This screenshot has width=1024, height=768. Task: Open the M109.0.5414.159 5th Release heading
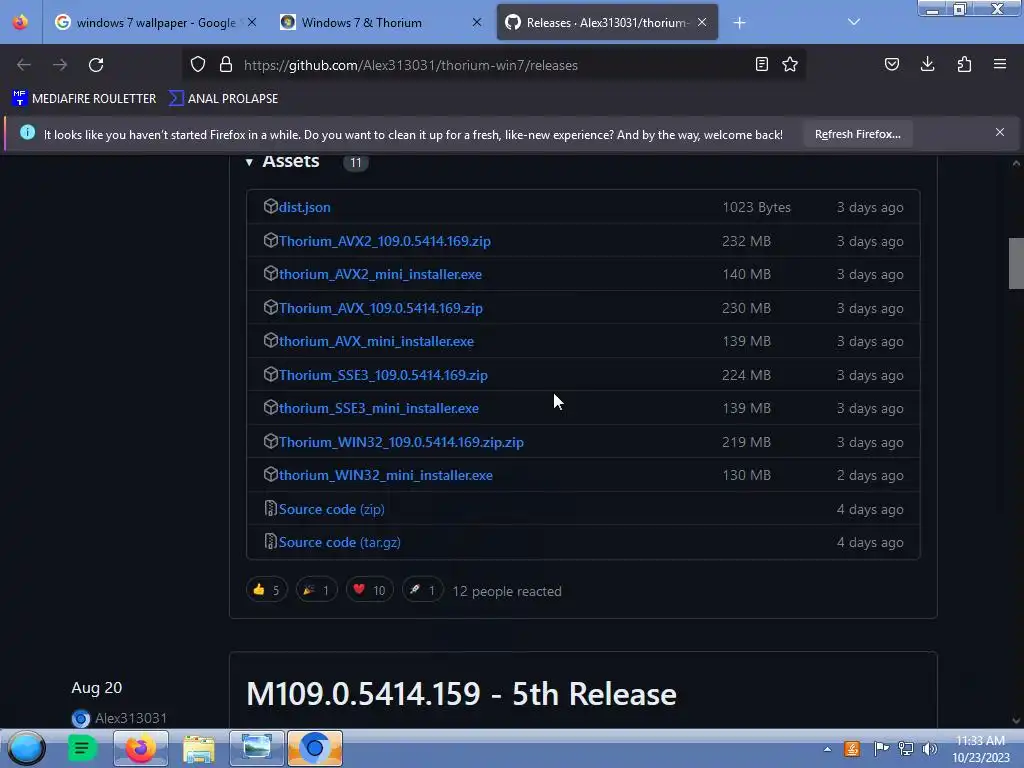pos(461,694)
